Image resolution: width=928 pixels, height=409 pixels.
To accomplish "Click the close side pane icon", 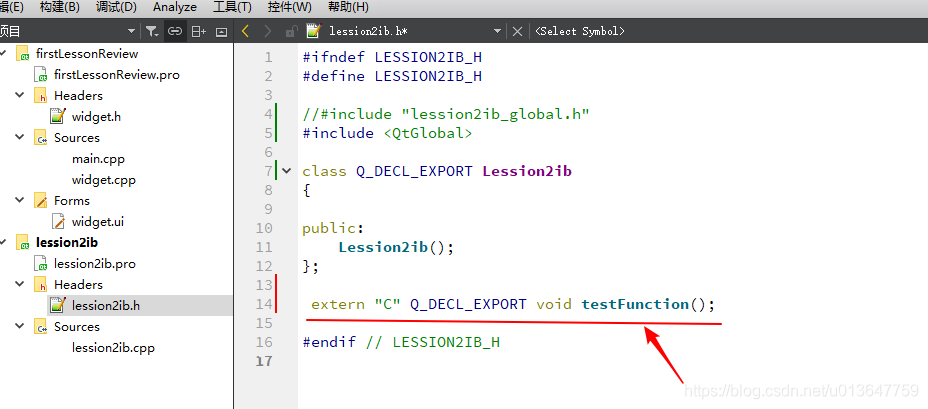I will point(221,31).
